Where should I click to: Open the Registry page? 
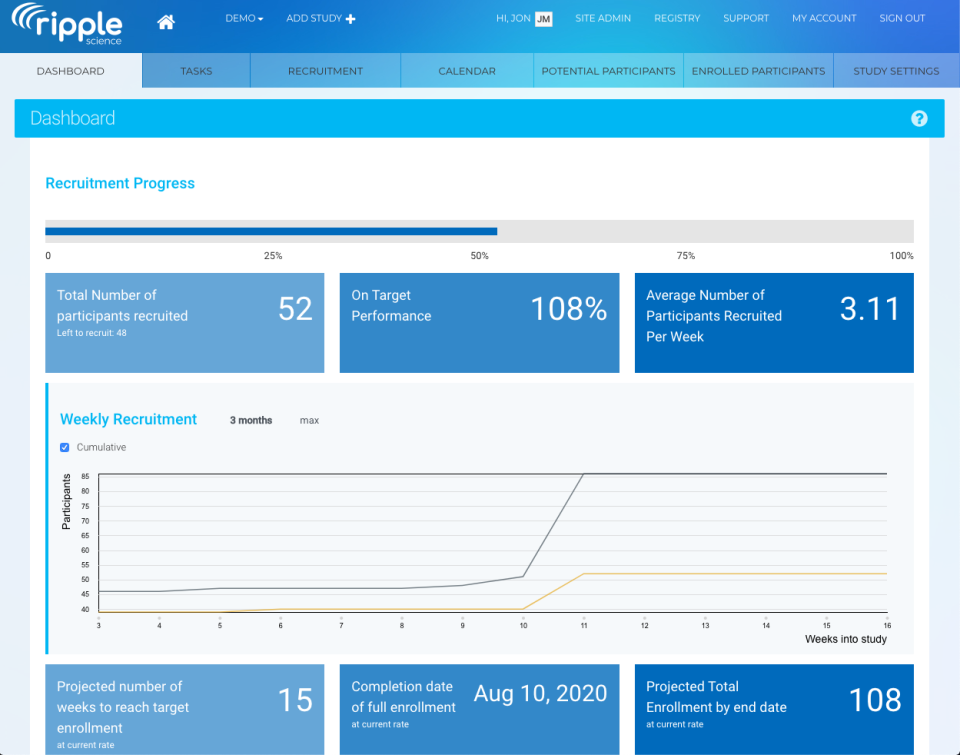tap(677, 18)
